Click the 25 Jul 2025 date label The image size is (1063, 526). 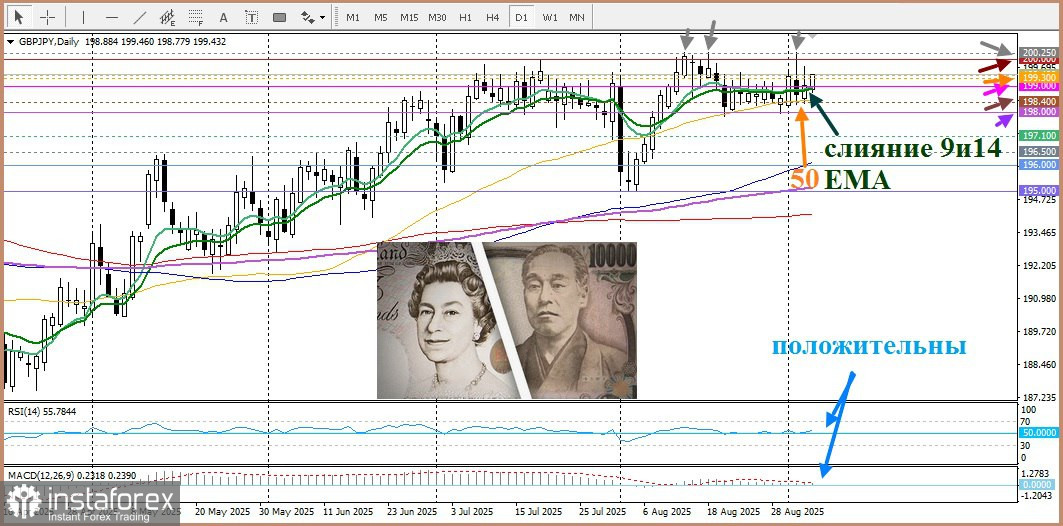click(604, 512)
